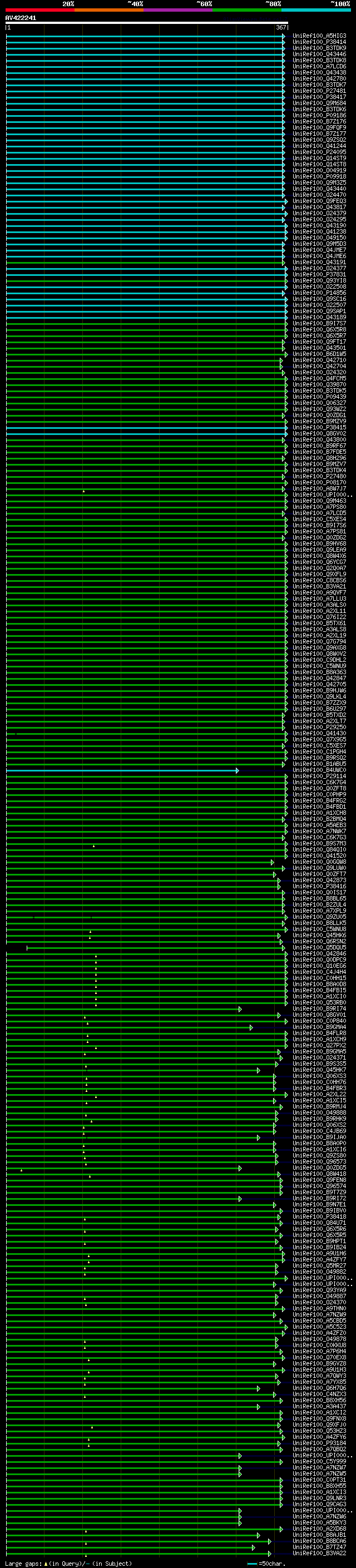This screenshot has height=1568, width=356.
Task: Open hit UniRef100_Q45HK6
Action: (319, 935)
